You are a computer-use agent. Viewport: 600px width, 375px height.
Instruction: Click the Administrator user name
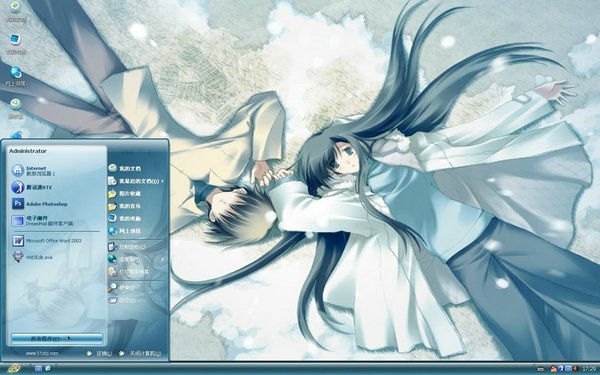click(28, 151)
